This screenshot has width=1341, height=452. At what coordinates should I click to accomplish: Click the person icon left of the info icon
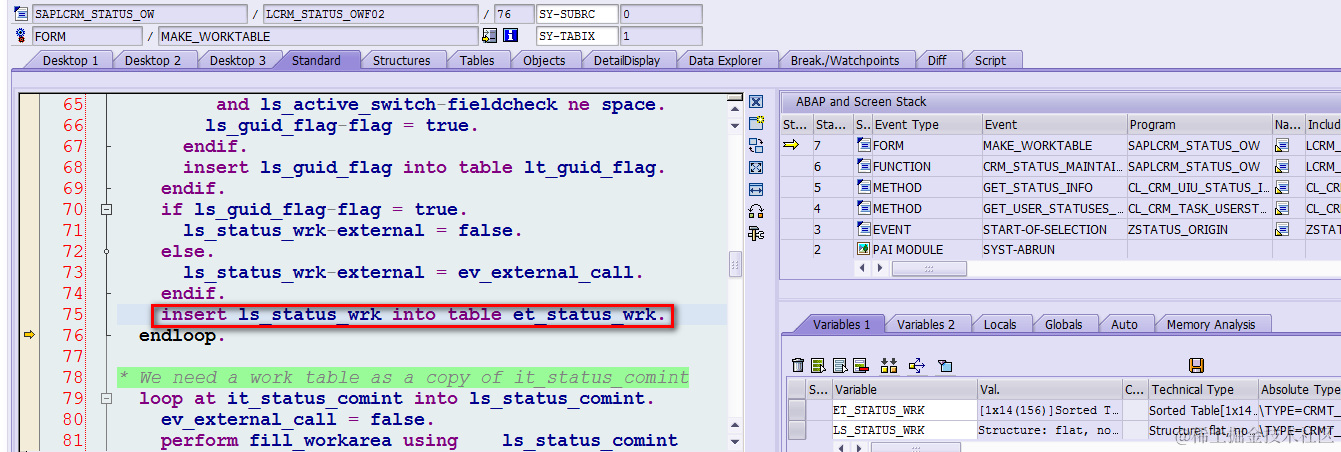point(489,36)
